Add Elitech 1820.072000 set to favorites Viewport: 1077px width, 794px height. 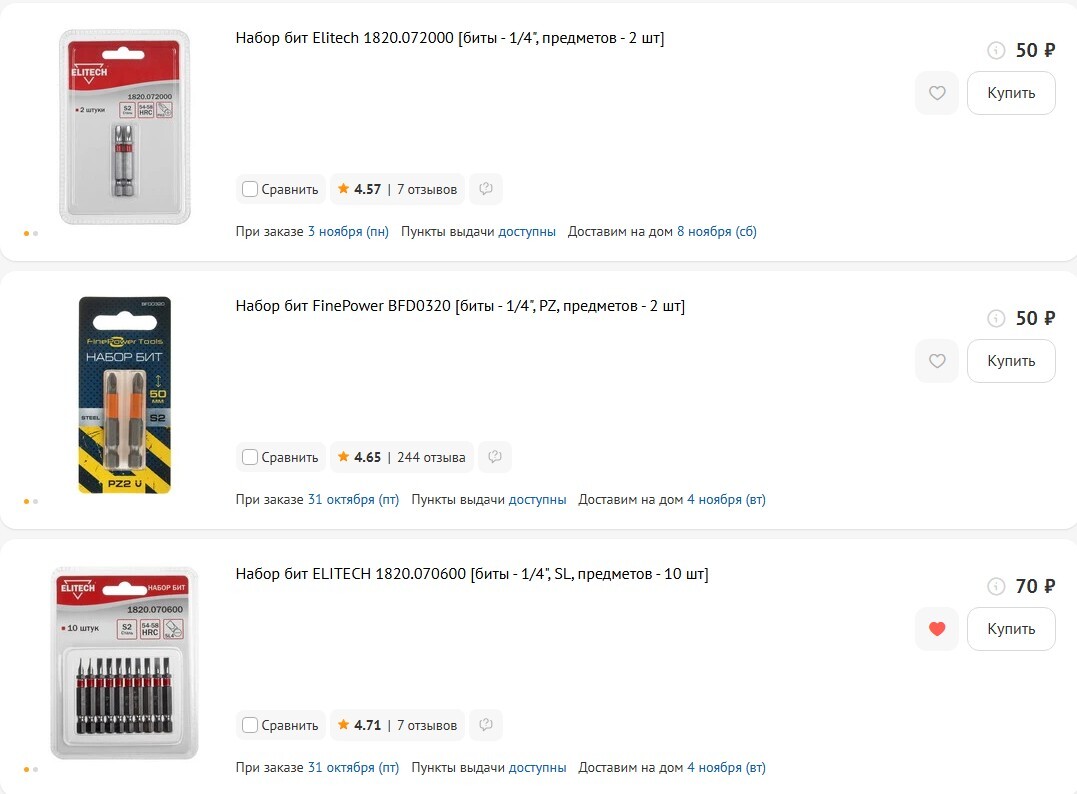936,93
